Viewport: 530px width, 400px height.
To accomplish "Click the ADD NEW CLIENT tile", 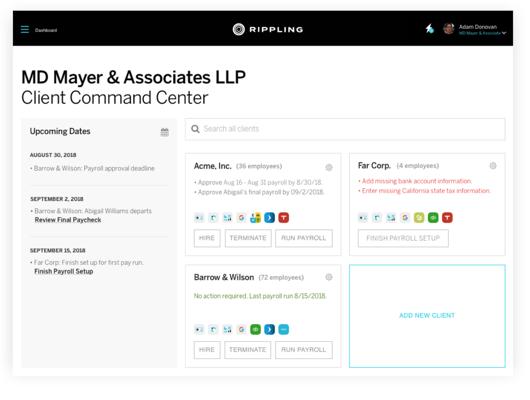I will [x=427, y=316].
